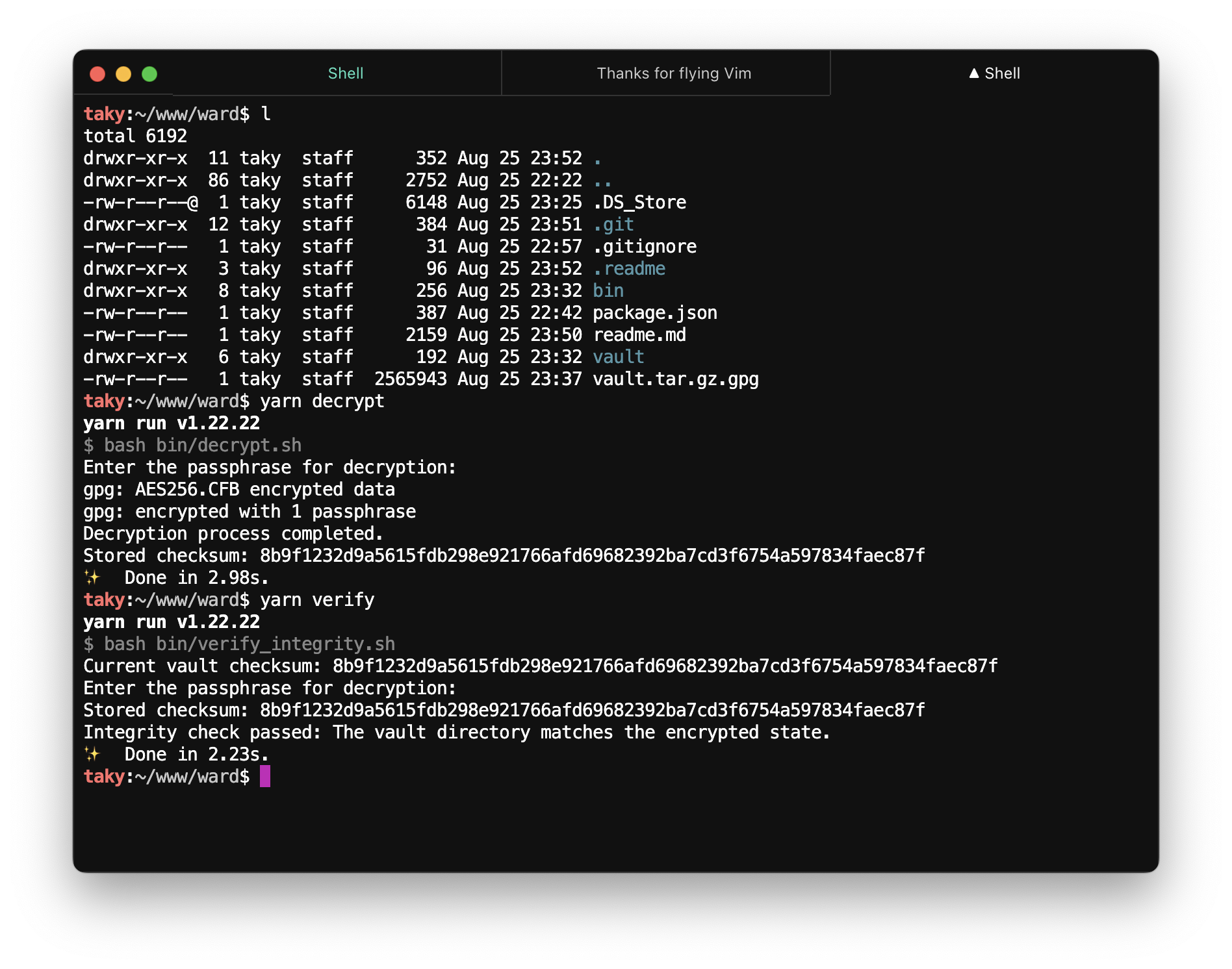The width and height of the screenshot is (1232, 969).
Task: Click the bin directory name
Action: [x=608, y=290]
